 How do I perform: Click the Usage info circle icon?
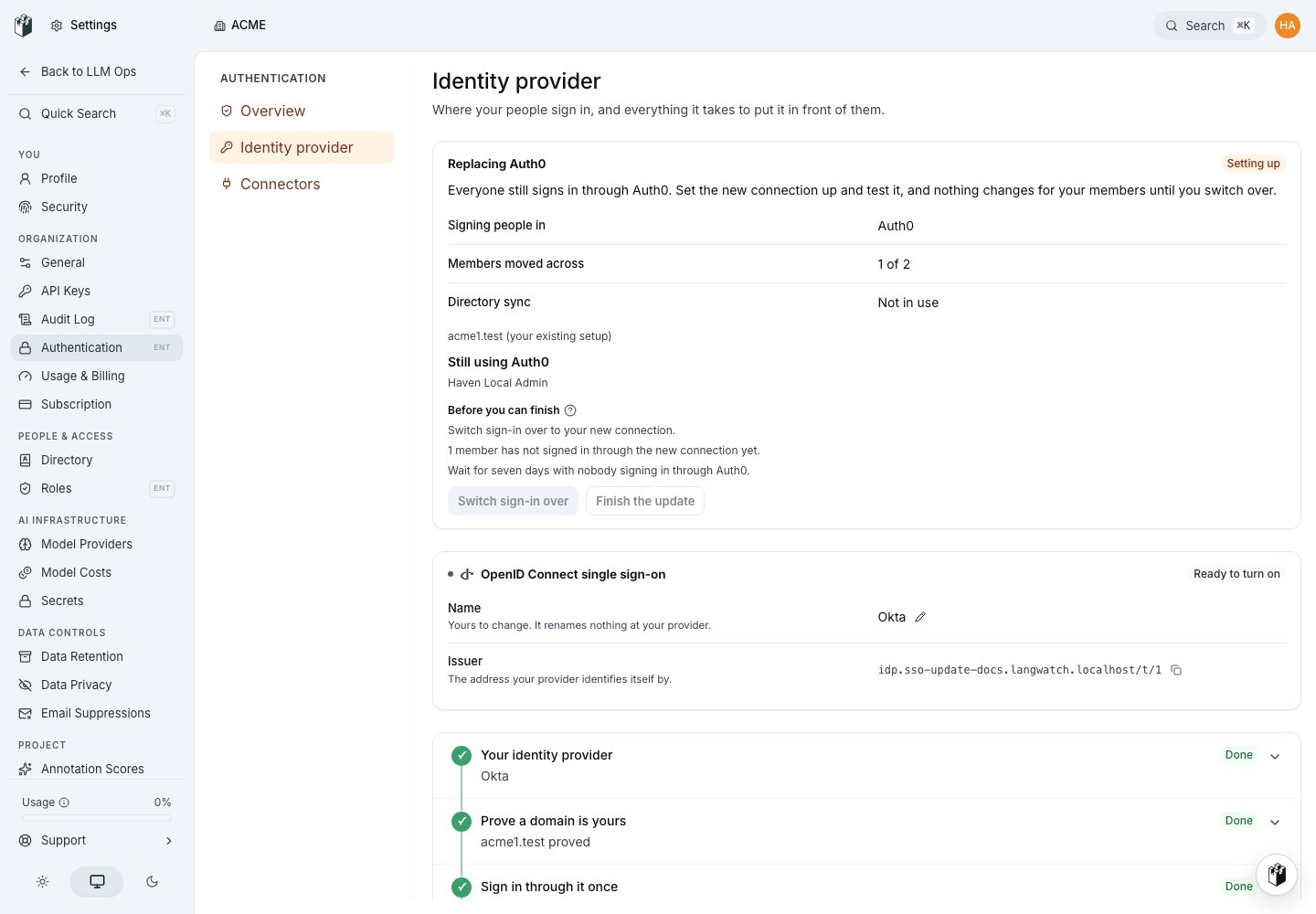coord(64,802)
